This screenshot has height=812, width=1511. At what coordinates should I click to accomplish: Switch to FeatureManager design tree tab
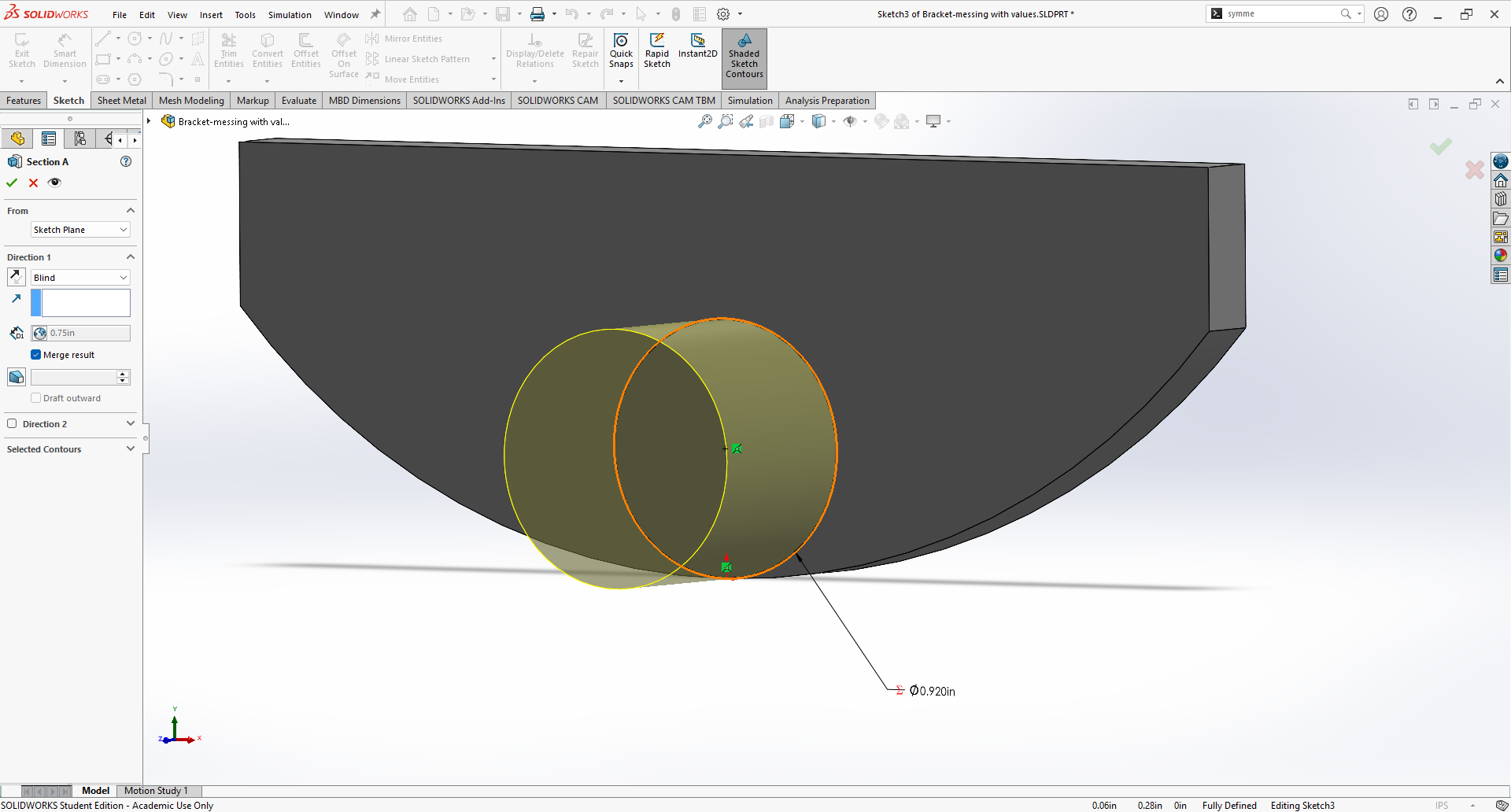click(x=17, y=139)
